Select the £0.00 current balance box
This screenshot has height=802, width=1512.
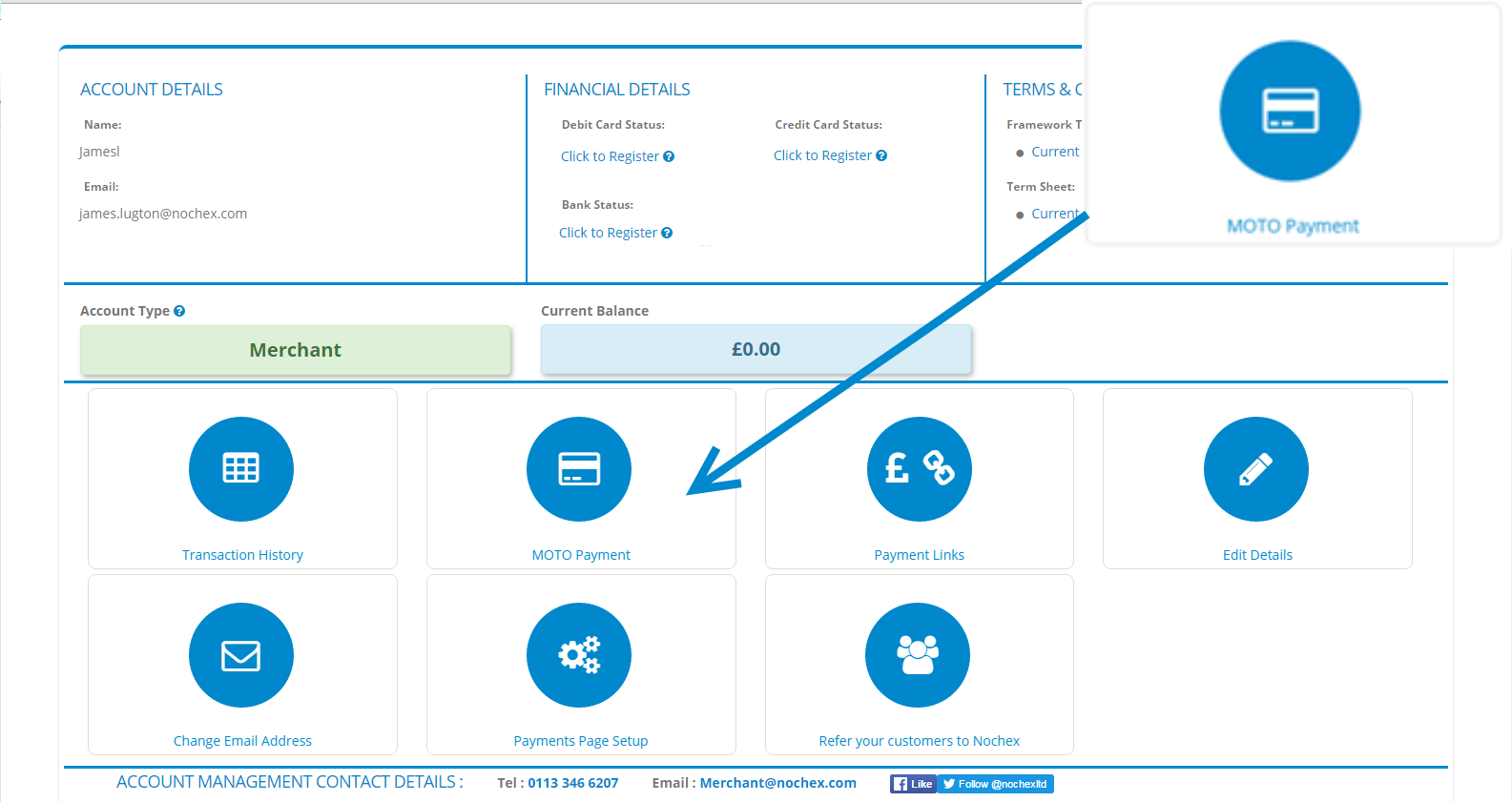point(756,349)
